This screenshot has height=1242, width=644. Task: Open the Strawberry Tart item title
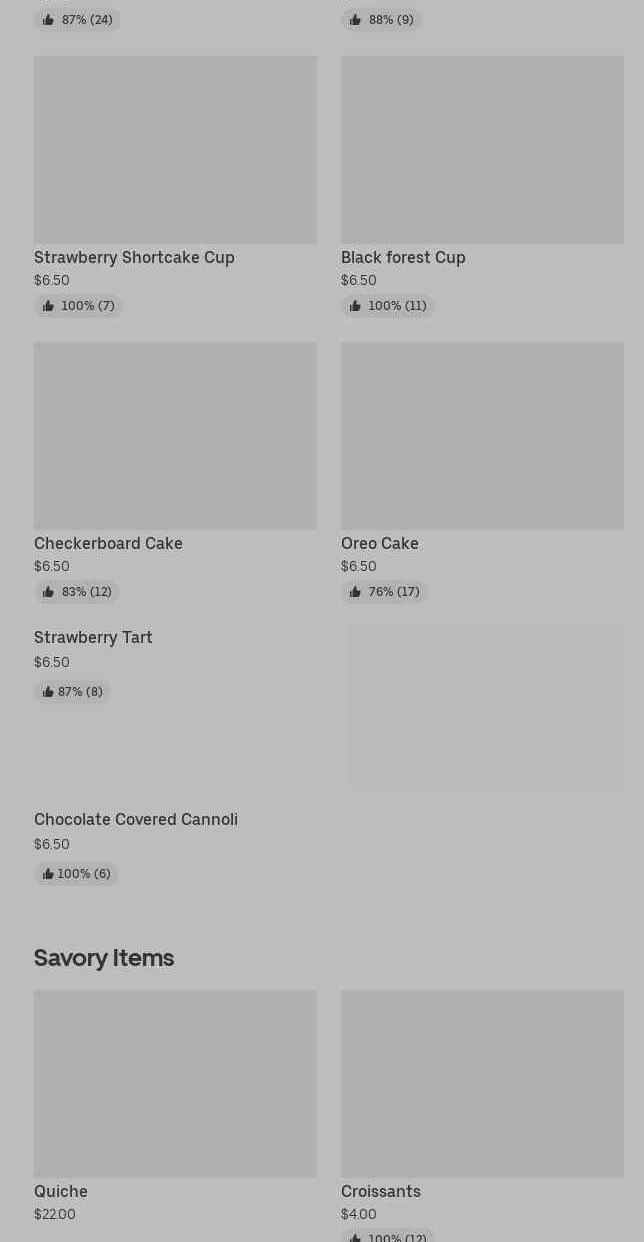[x=93, y=638]
